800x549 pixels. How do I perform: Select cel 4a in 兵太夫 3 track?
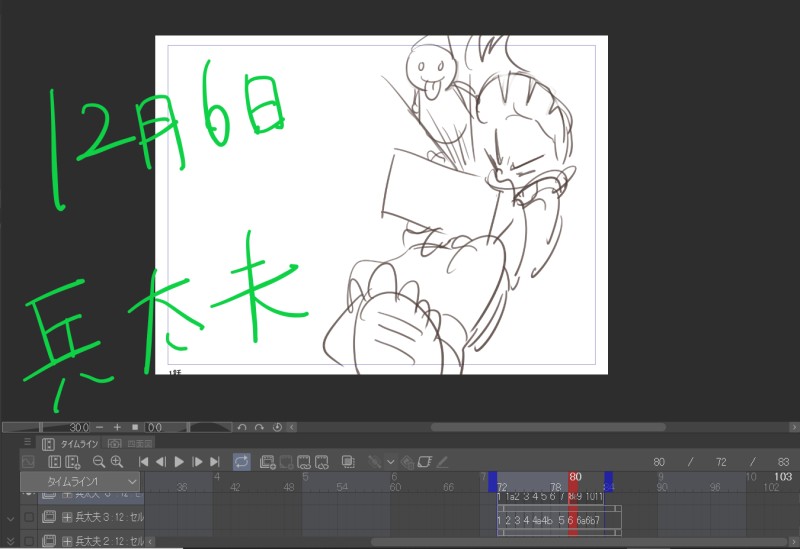click(x=536, y=521)
